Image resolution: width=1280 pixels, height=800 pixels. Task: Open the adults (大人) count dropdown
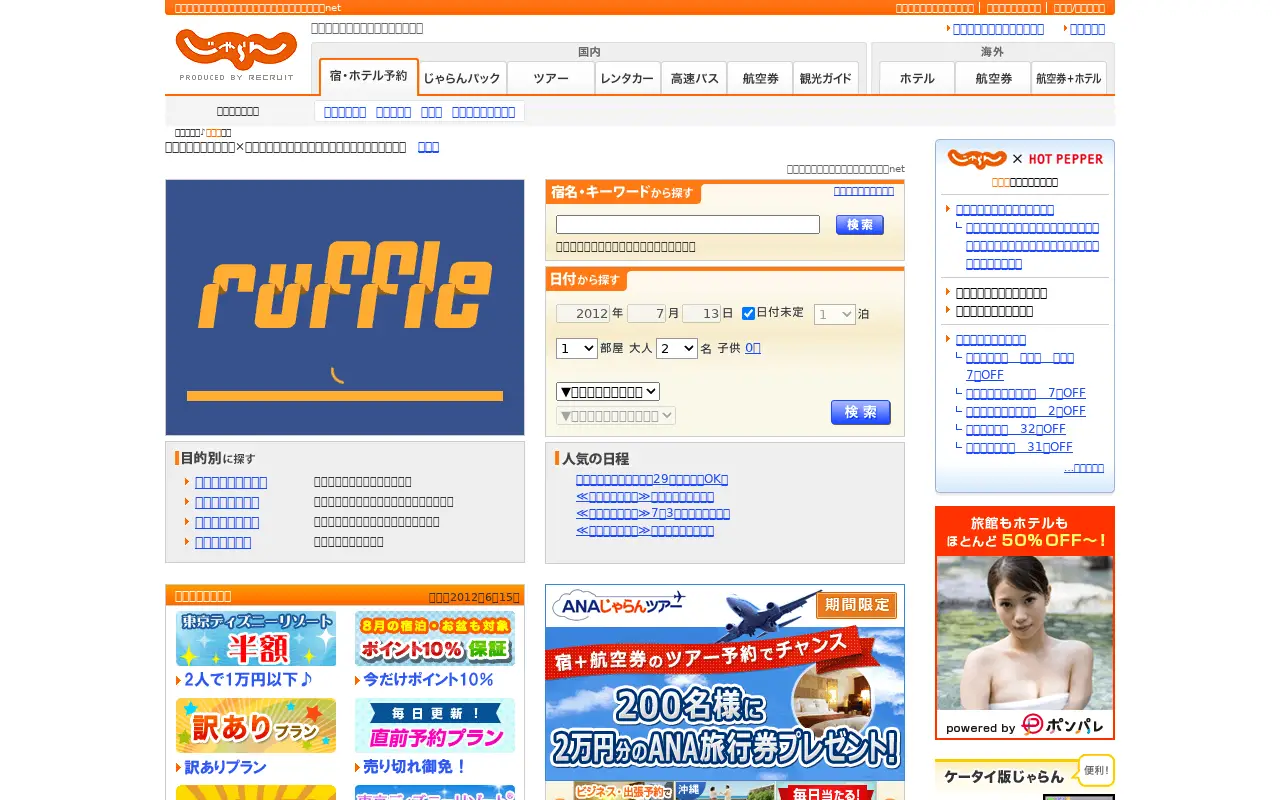point(677,348)
